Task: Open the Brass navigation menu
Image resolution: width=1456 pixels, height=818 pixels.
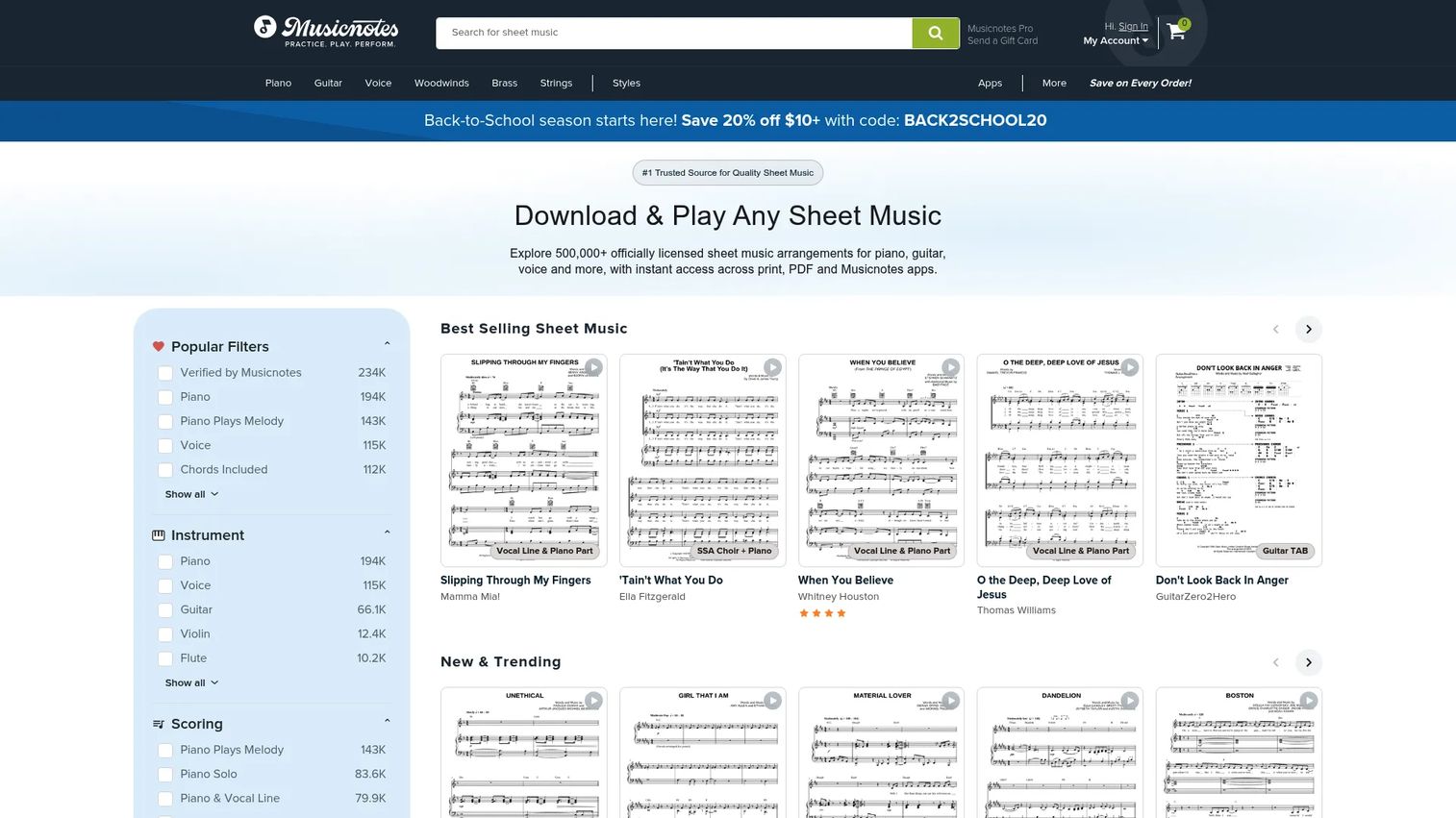Action: click(x=504, y=83)
